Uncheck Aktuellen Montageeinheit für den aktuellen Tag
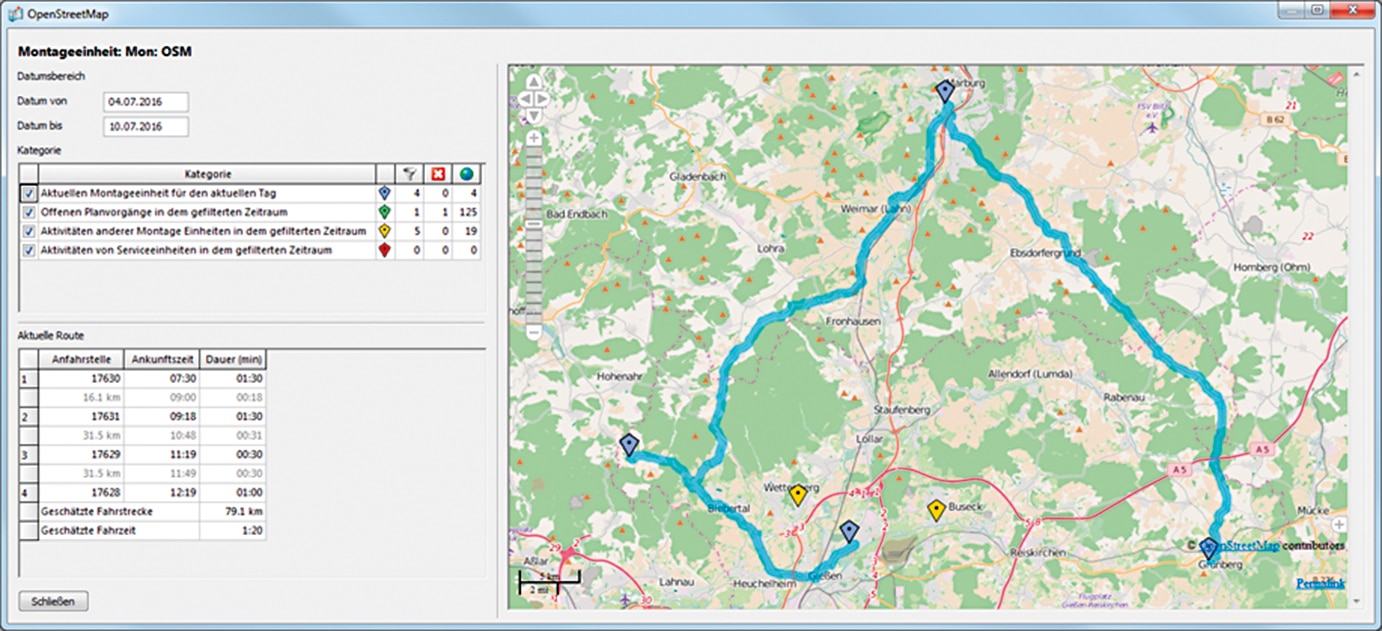The height and width of the screenshot is (631, 1382). point(29,193)
